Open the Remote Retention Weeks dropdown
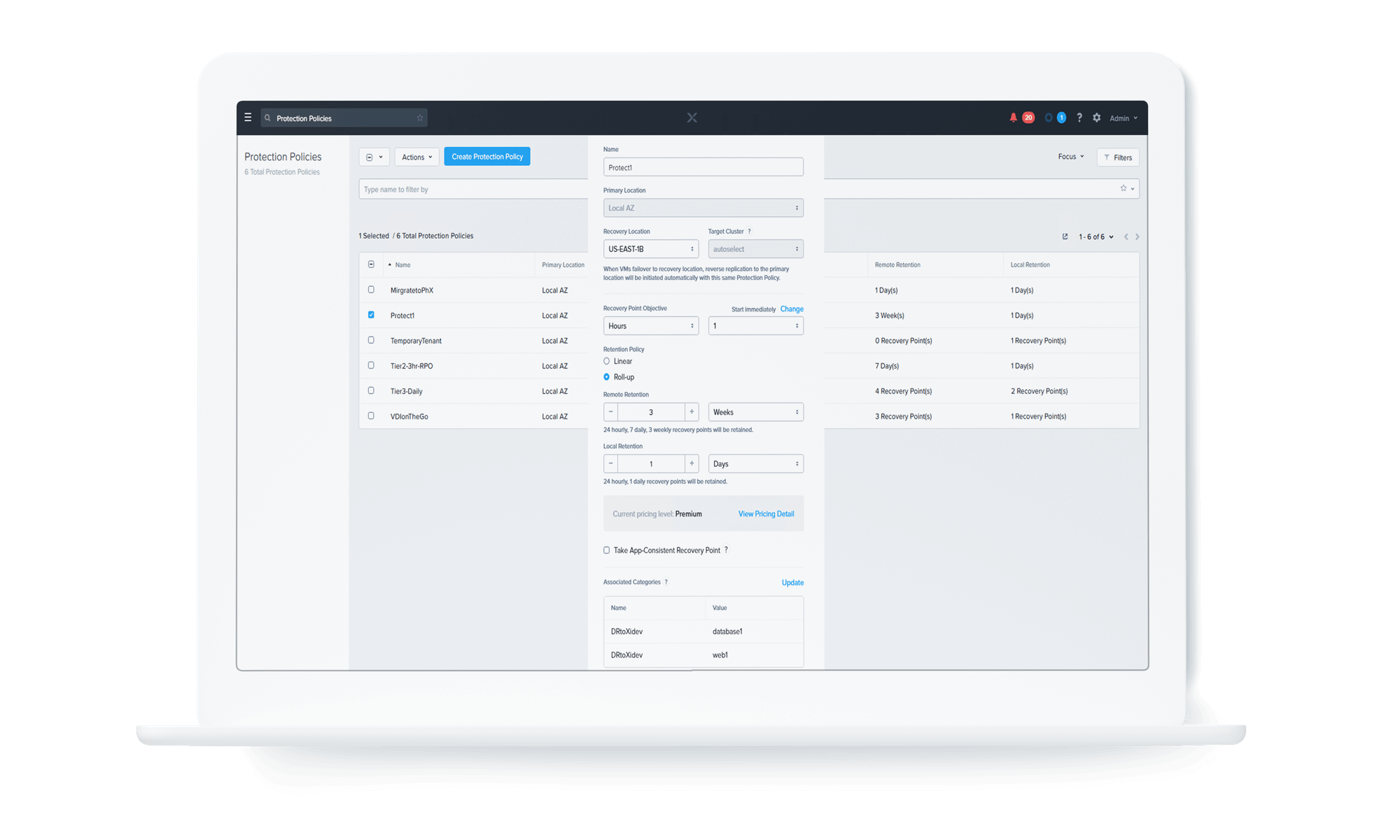Viewport: 1400px width, 840px height. point(755,412)
